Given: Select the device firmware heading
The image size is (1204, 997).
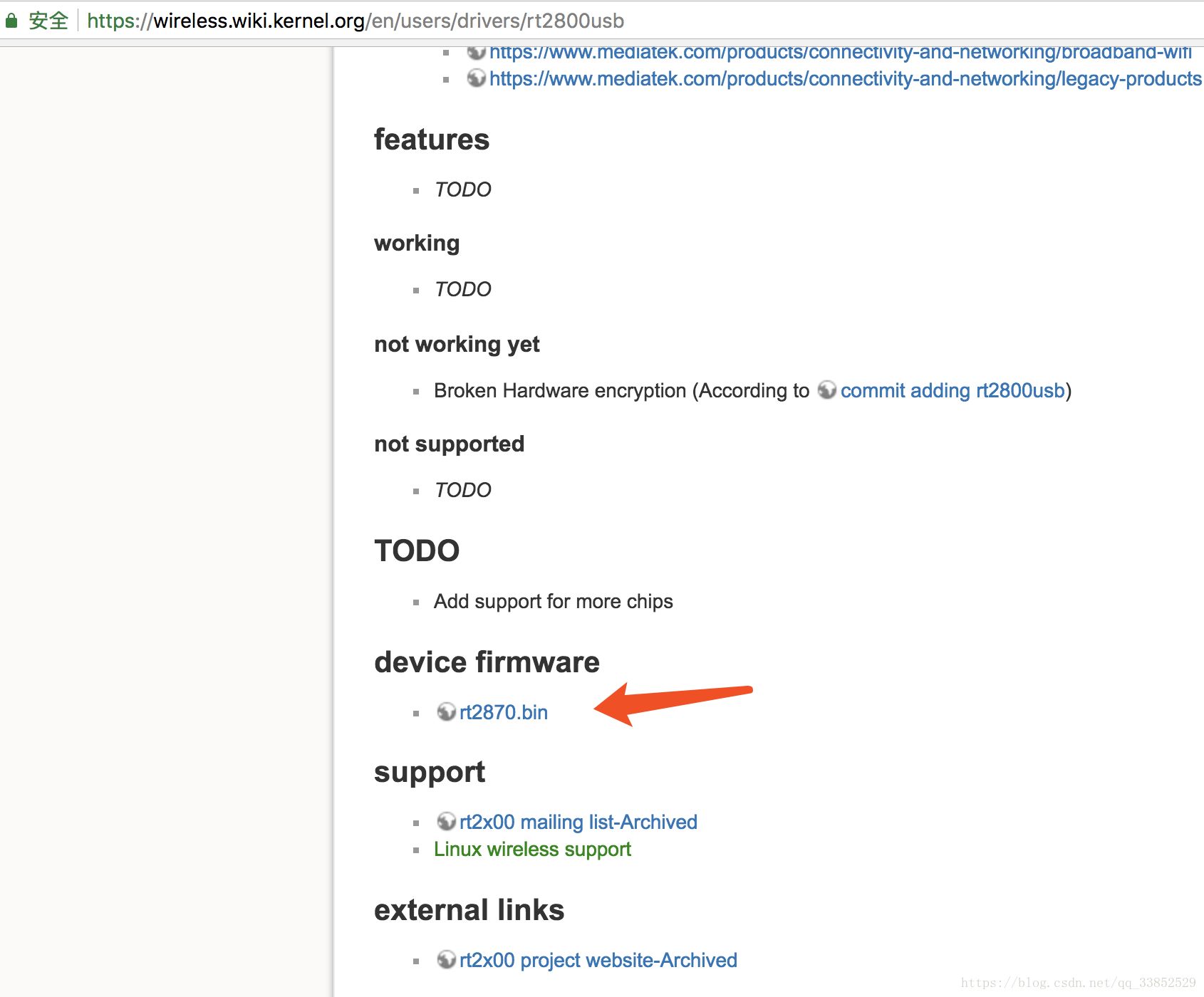Looking at the screenshot, I should point(487,662).
